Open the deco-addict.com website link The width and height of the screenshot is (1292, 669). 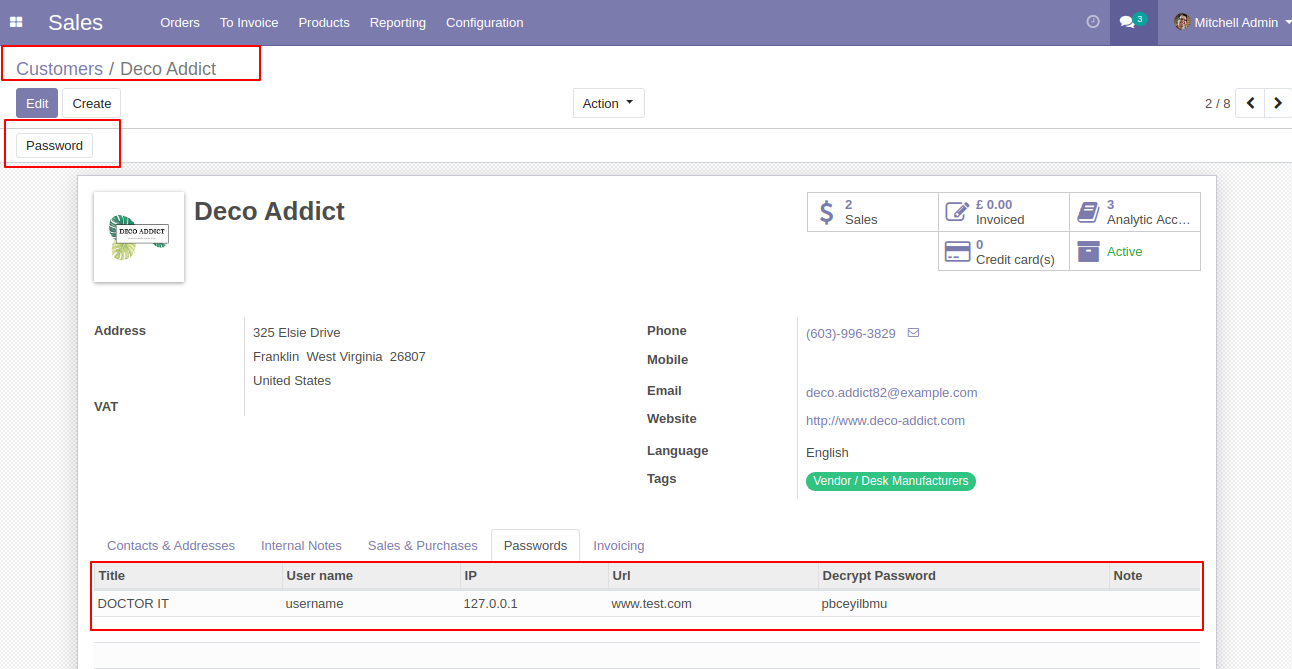885,421
